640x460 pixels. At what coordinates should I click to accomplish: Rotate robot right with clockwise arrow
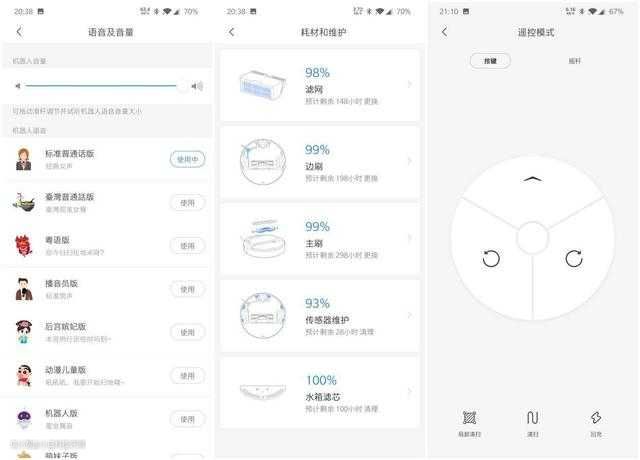coord(574,258)
